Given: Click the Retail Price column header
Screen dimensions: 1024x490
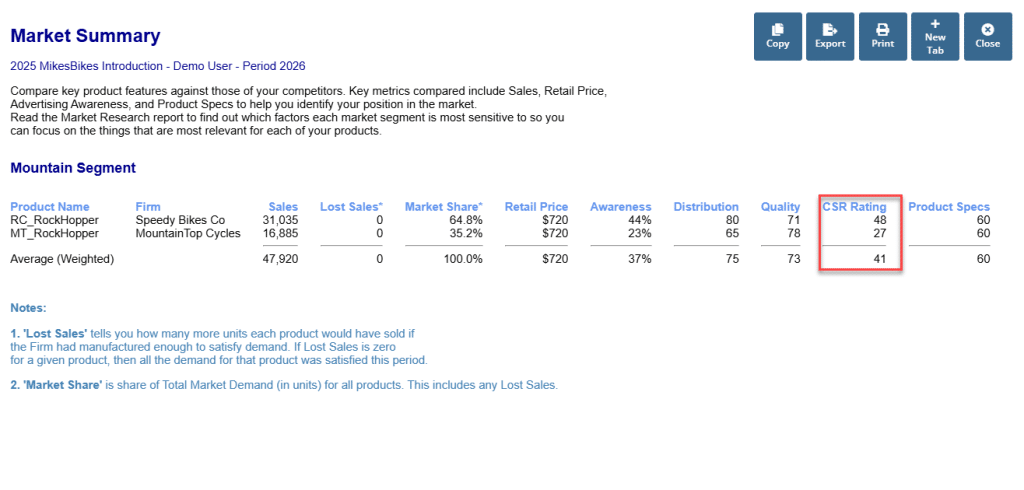Looking at the screenshot, I should [536, 207].
